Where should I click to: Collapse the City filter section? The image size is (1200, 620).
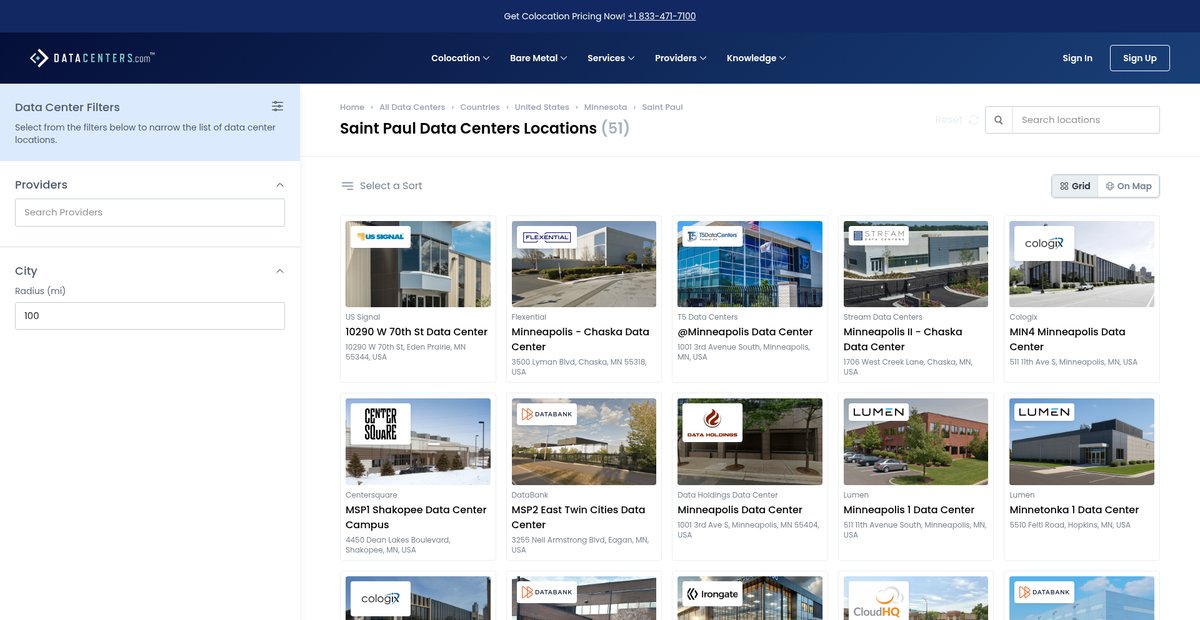click(x=280, y=271)
